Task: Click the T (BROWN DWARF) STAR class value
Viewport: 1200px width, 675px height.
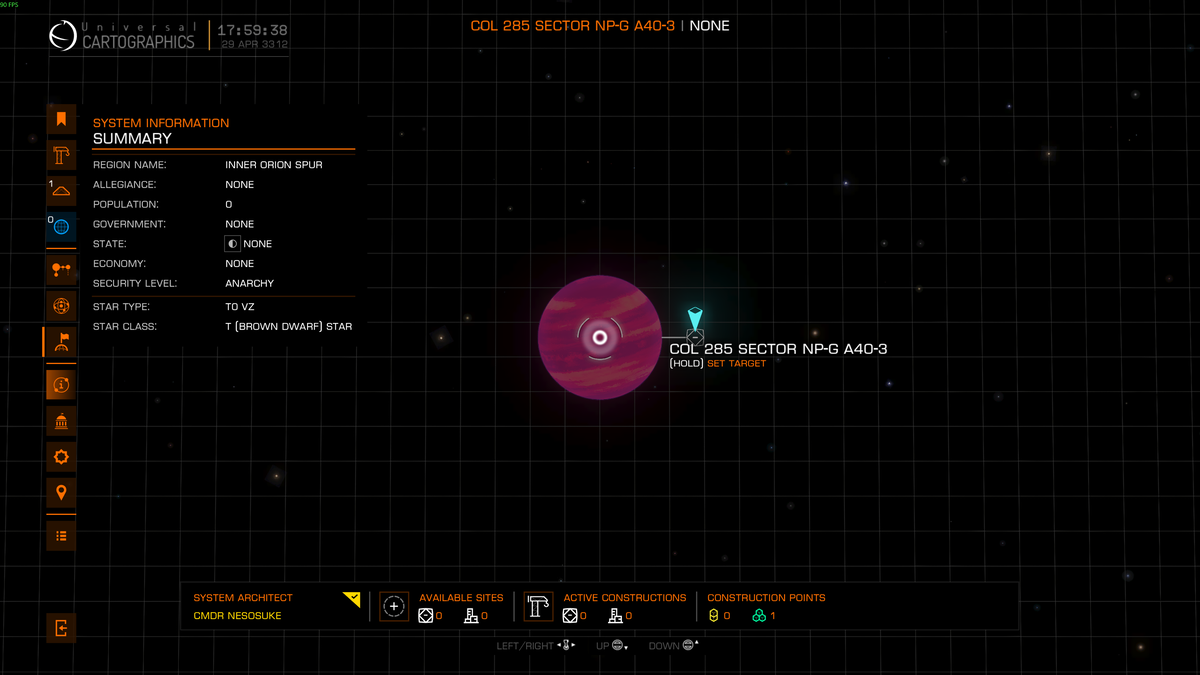Action: (289, 326)
